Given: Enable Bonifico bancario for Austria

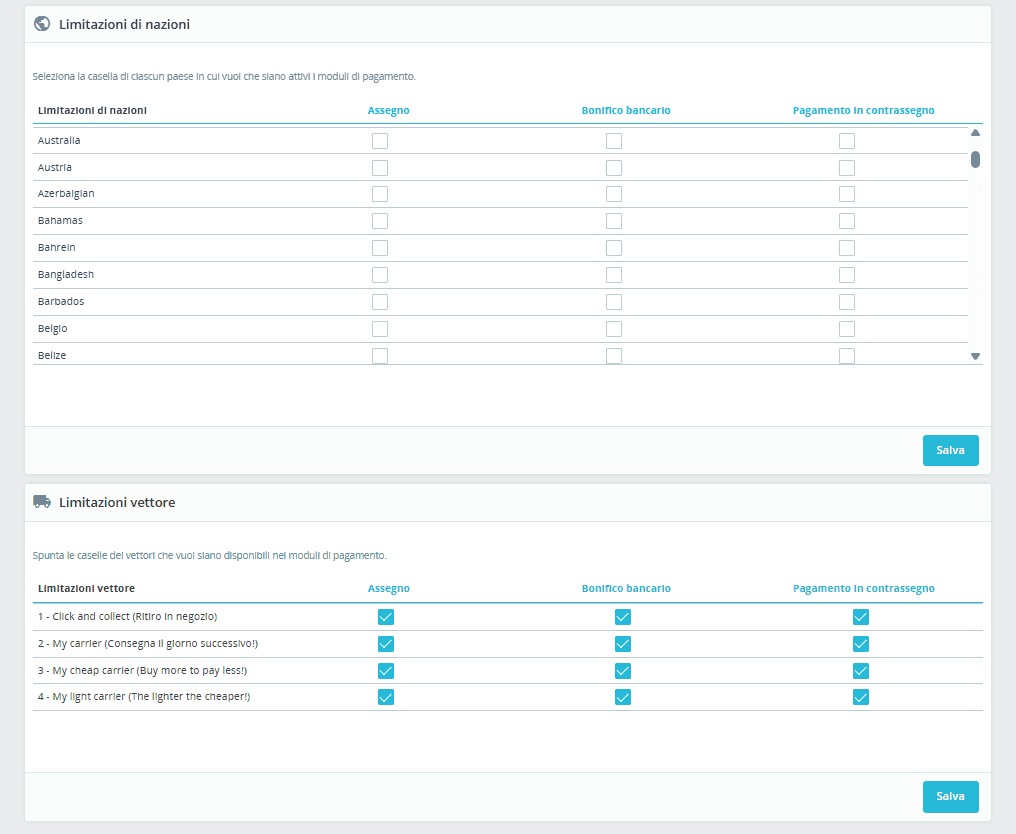Looking at the screenshot, I should (614, 168).
